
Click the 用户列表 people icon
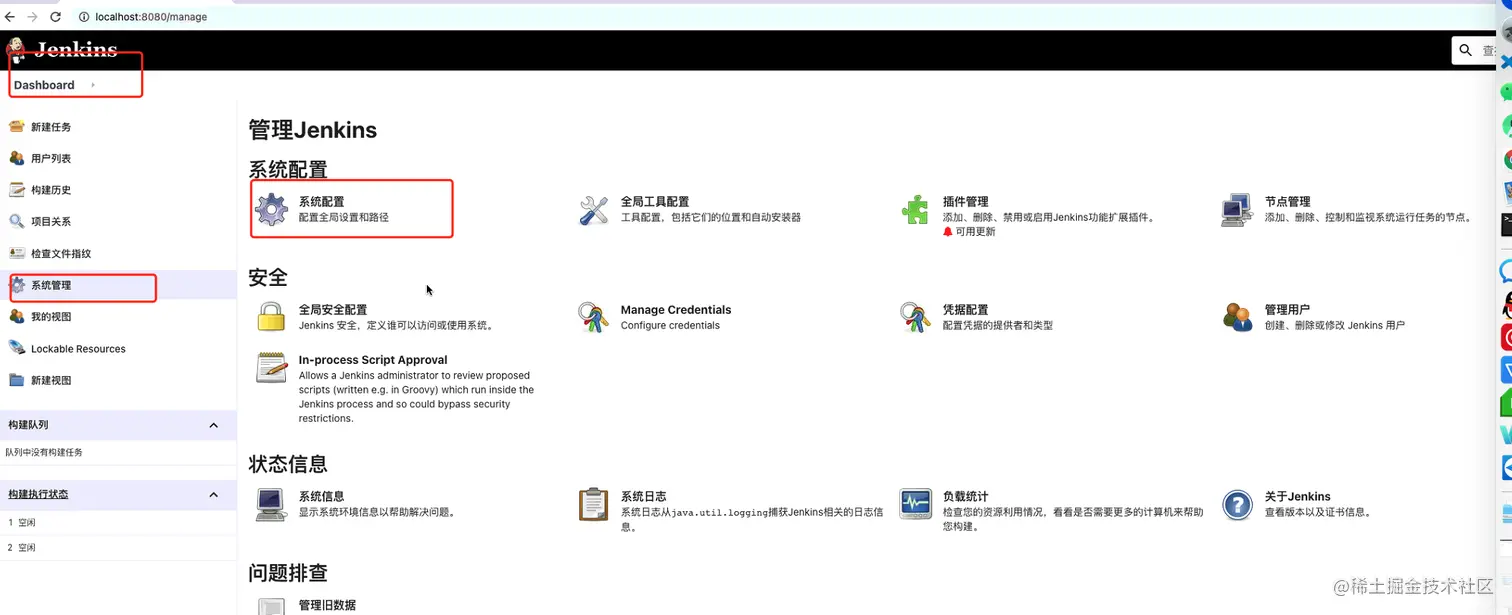tap(16, 158)
